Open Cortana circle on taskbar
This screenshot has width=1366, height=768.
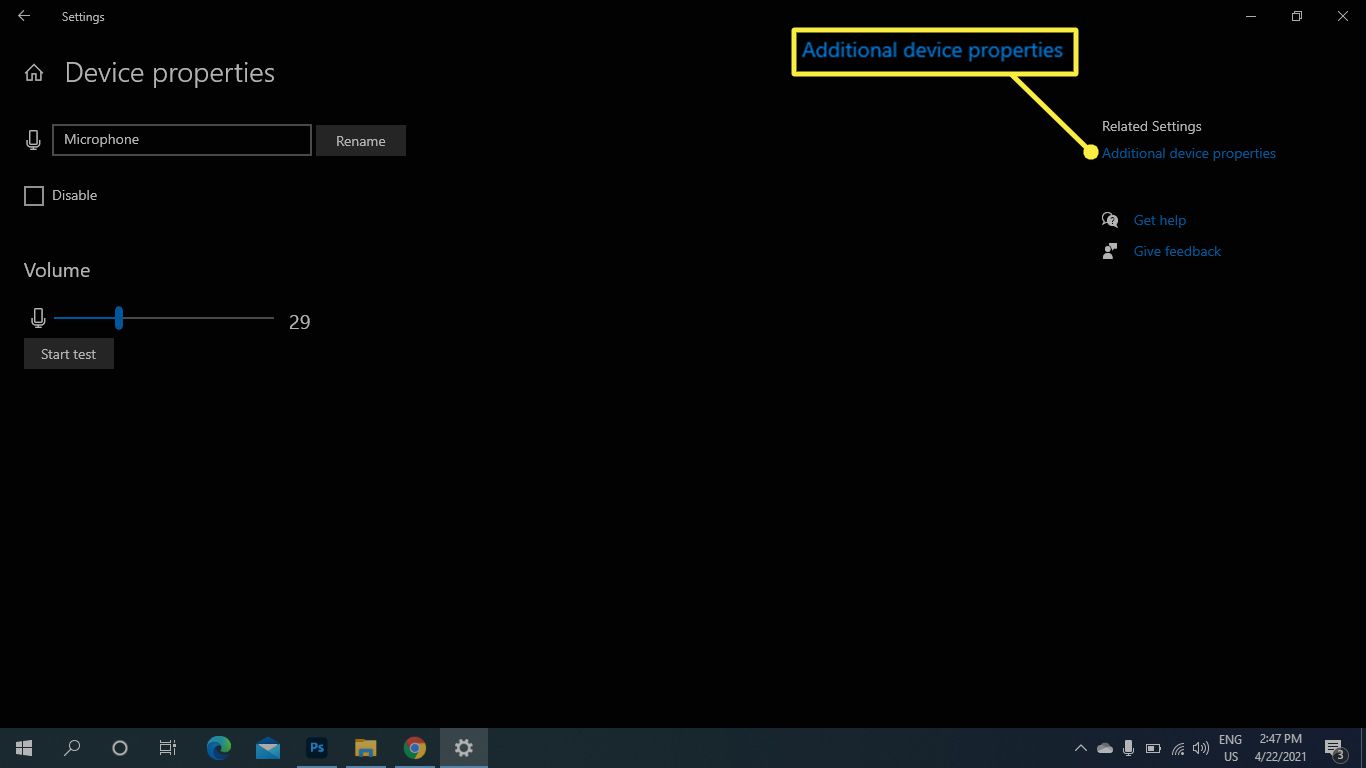[x=120, y=748]
